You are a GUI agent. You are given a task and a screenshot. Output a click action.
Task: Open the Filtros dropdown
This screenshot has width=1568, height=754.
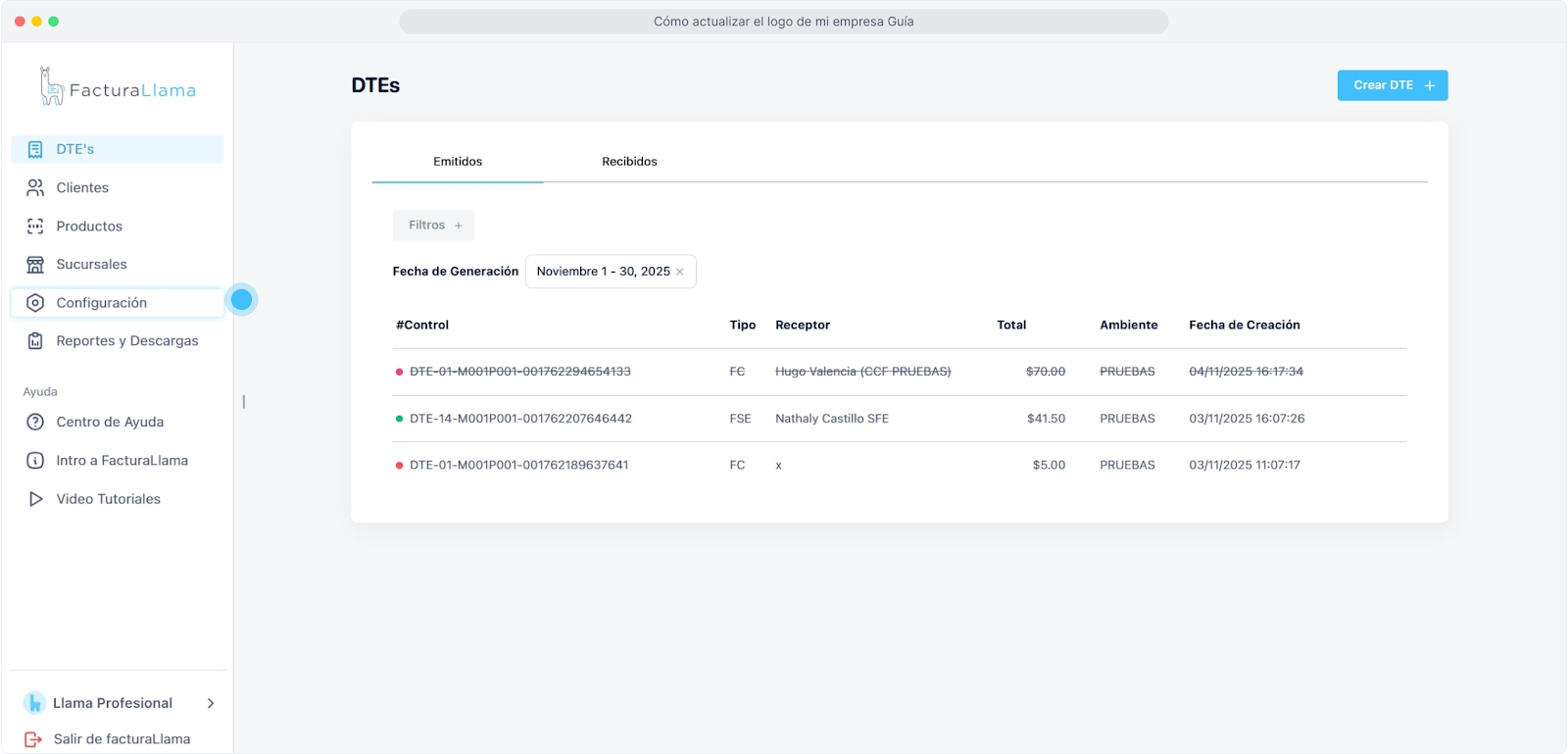(434, 226)
